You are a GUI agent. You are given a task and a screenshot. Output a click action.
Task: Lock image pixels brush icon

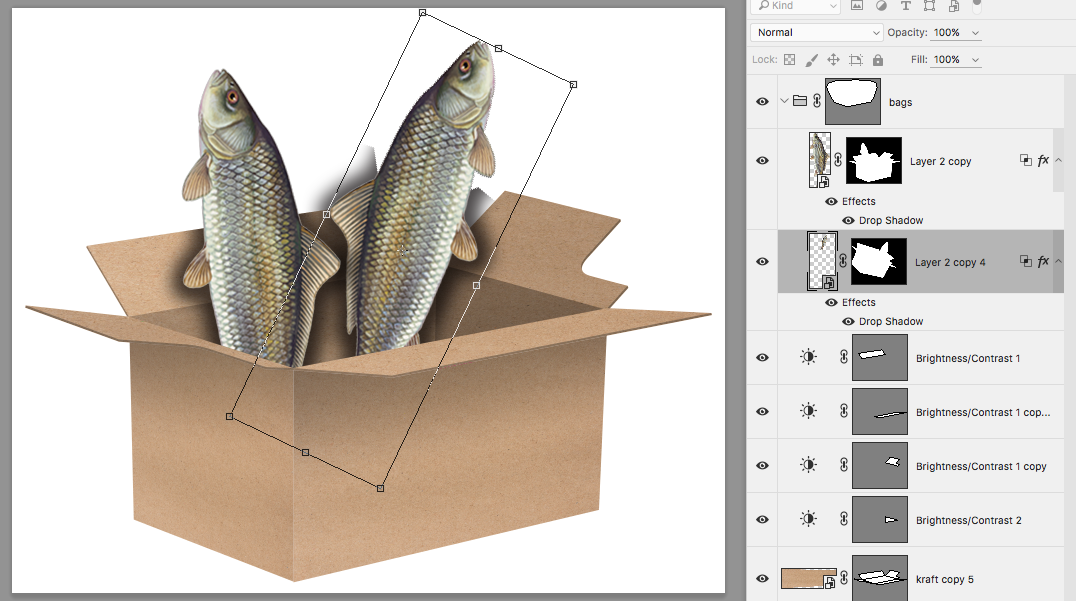[x=812, y=60]
